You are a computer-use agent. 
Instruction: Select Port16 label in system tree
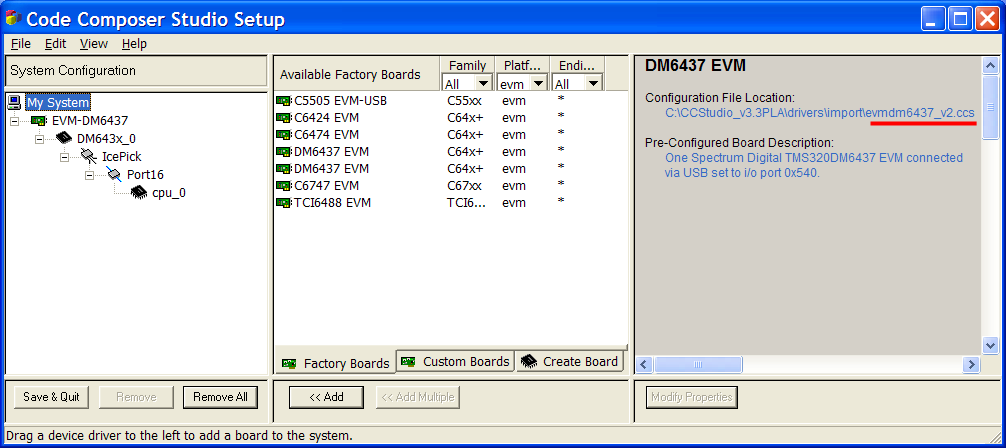[146, 175]
